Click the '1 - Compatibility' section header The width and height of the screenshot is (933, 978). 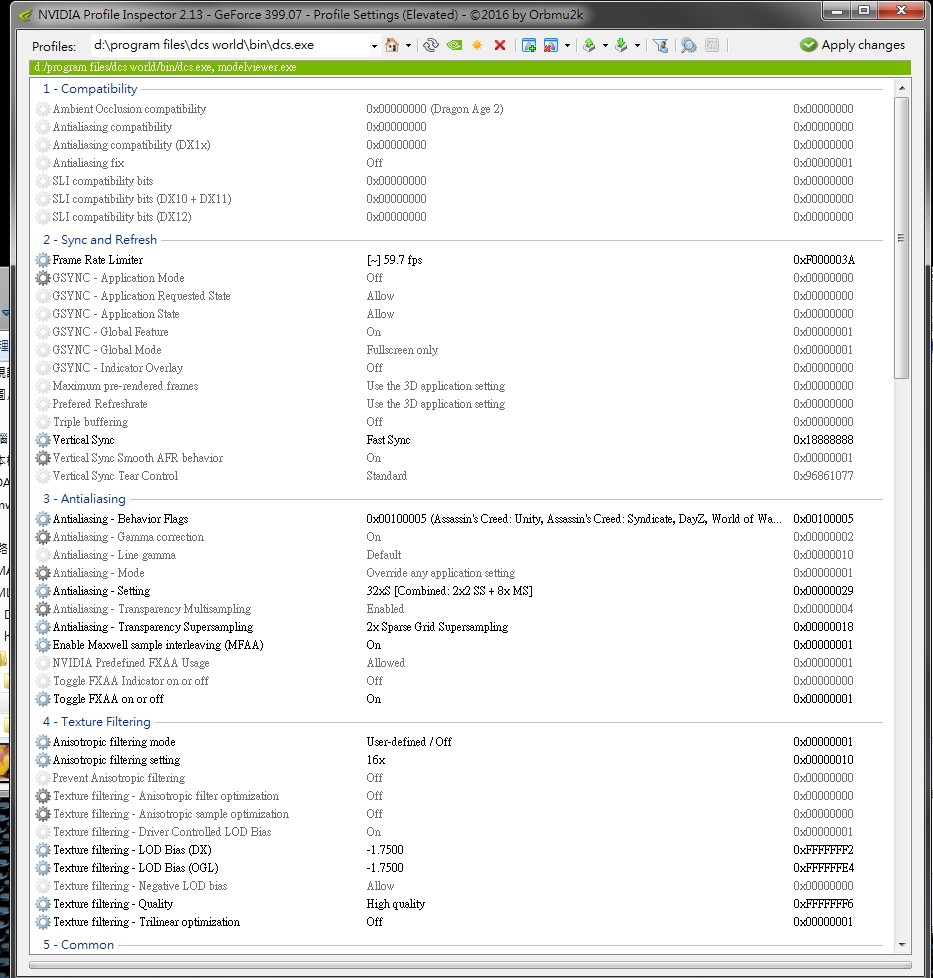click(90, 89)
